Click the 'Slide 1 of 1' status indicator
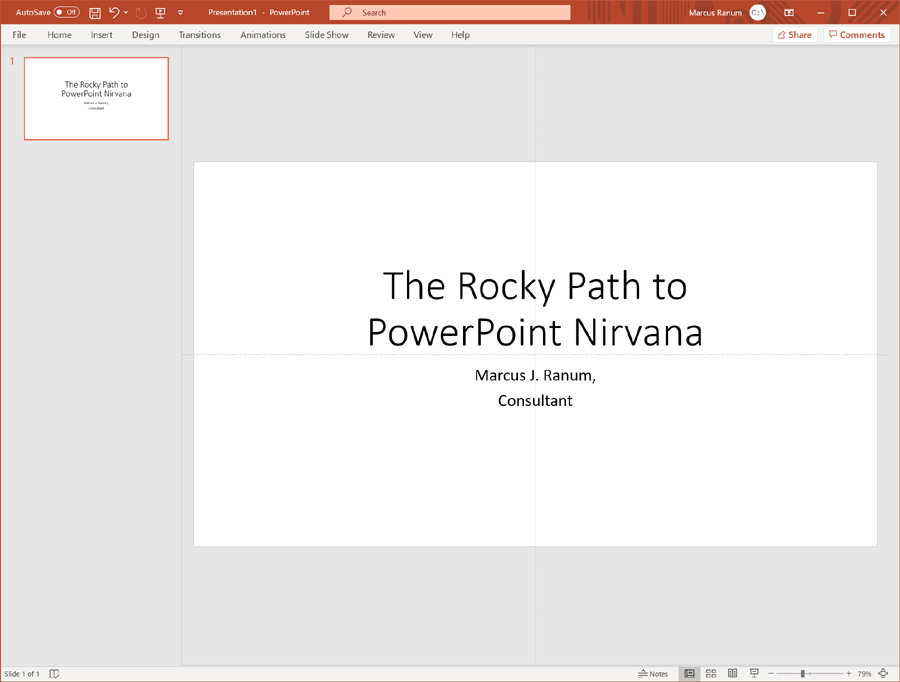The image size is (900, 682). [22, 674]
